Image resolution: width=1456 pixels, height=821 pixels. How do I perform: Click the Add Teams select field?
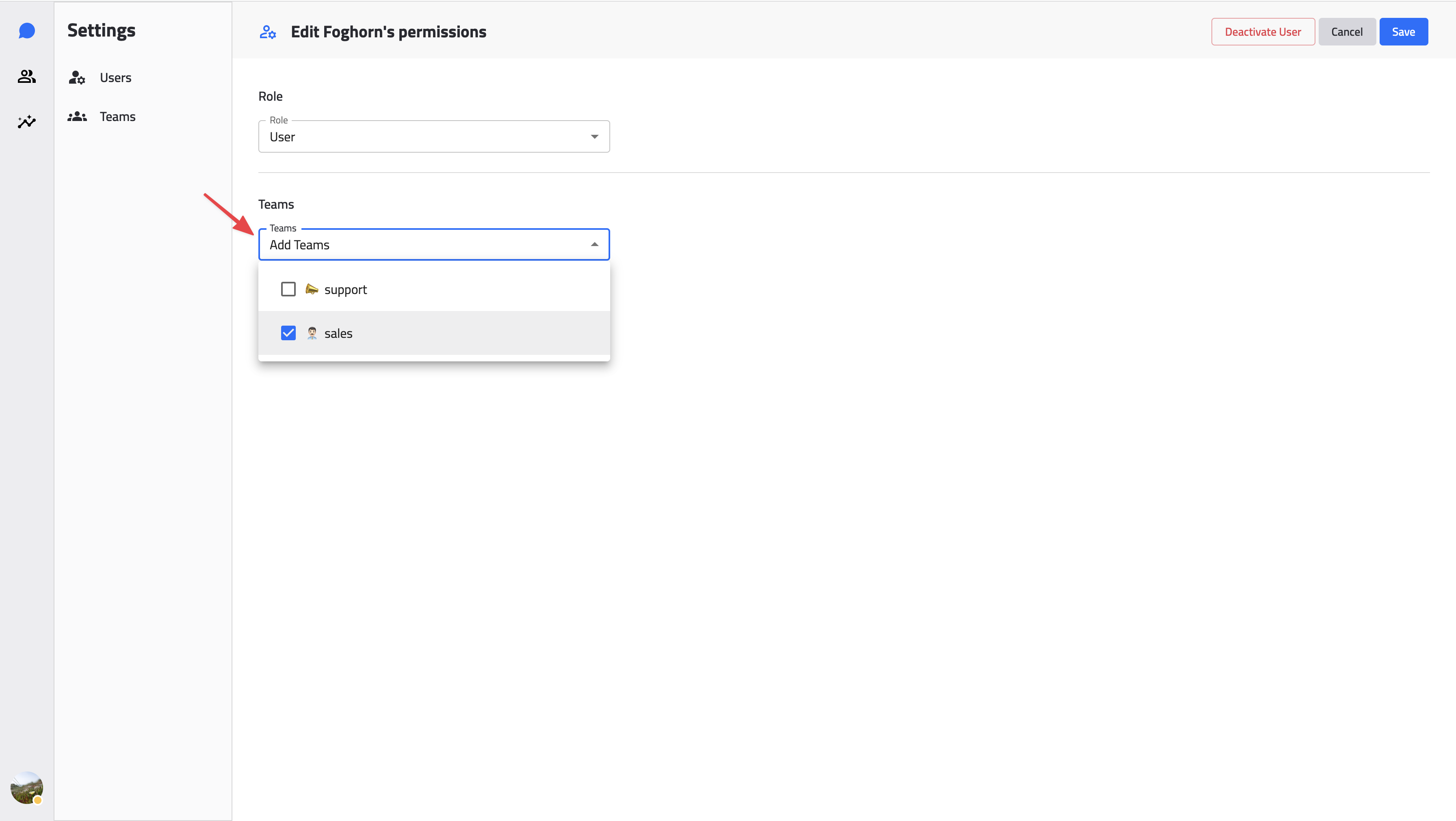[434, 244]
